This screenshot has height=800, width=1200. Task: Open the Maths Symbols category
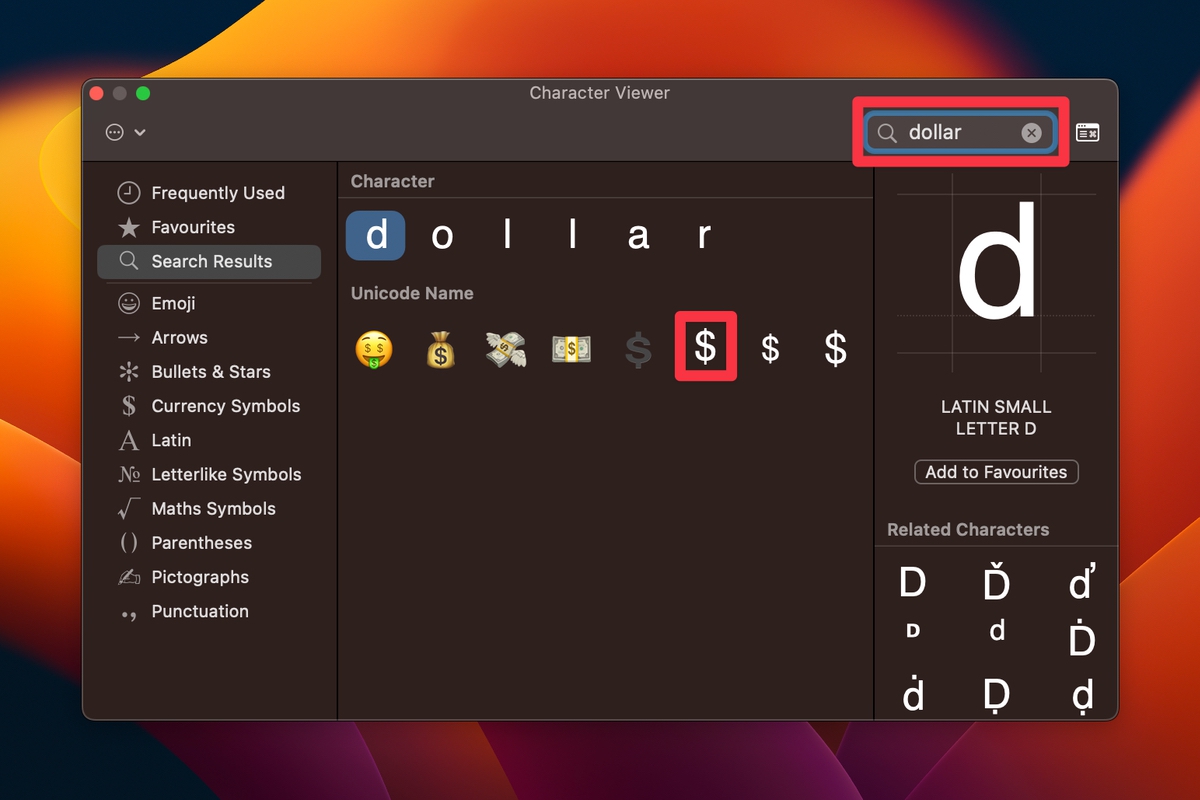coord(210,508)
